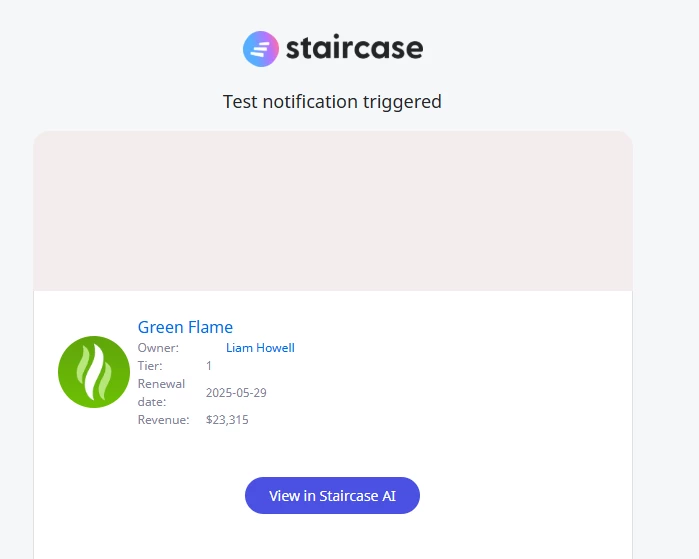Viewport: 699px width, 559px height.
Task: Click the Revenue: field label
Action: point(164,420)
